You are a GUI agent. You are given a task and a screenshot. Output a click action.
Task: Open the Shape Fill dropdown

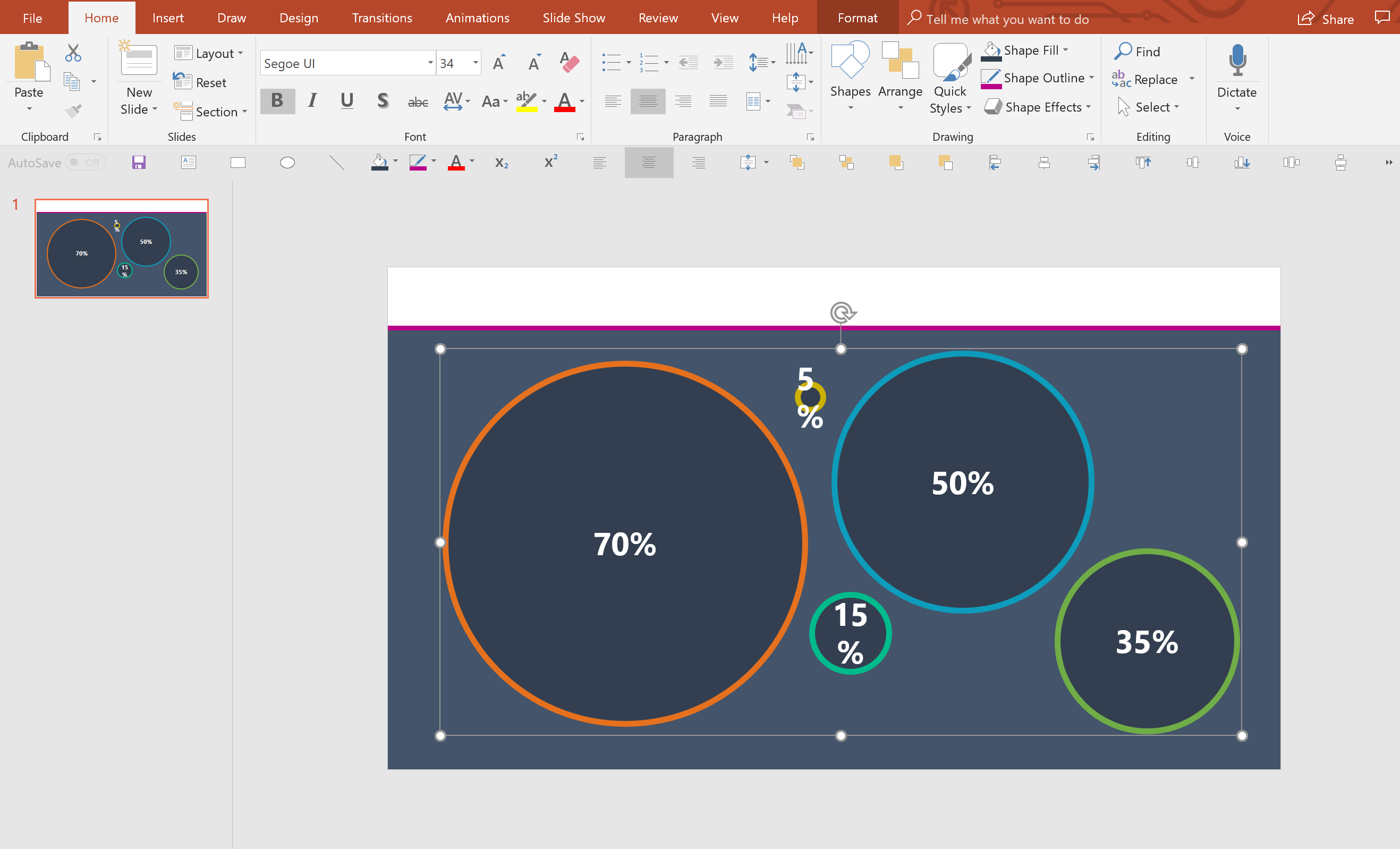point(1066,50)
